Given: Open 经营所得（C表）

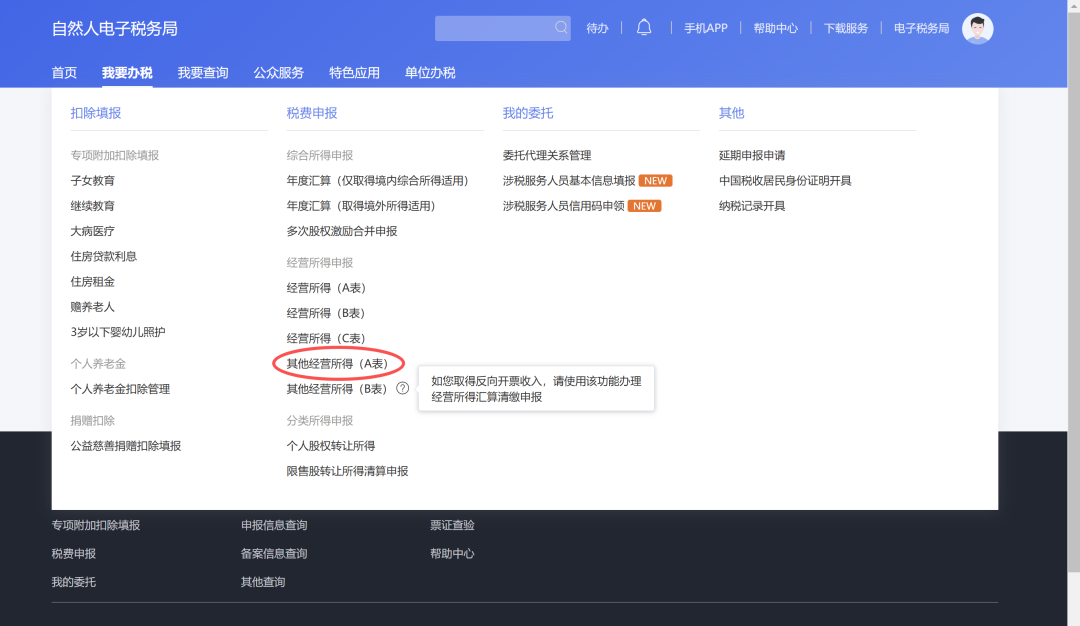Looking at the screenshot, I should click(x=326, y=338).
